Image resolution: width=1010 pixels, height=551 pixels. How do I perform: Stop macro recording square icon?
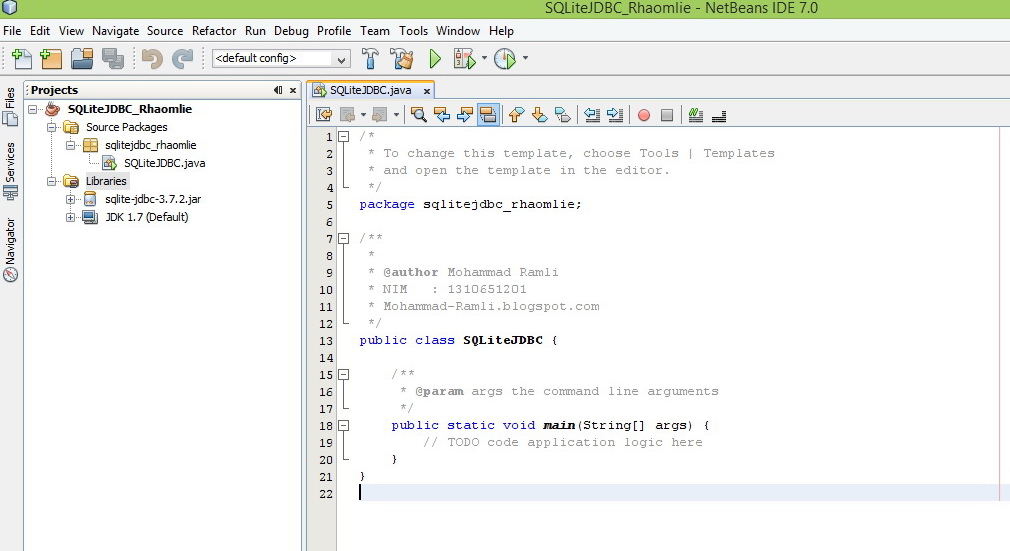(667, 115)
